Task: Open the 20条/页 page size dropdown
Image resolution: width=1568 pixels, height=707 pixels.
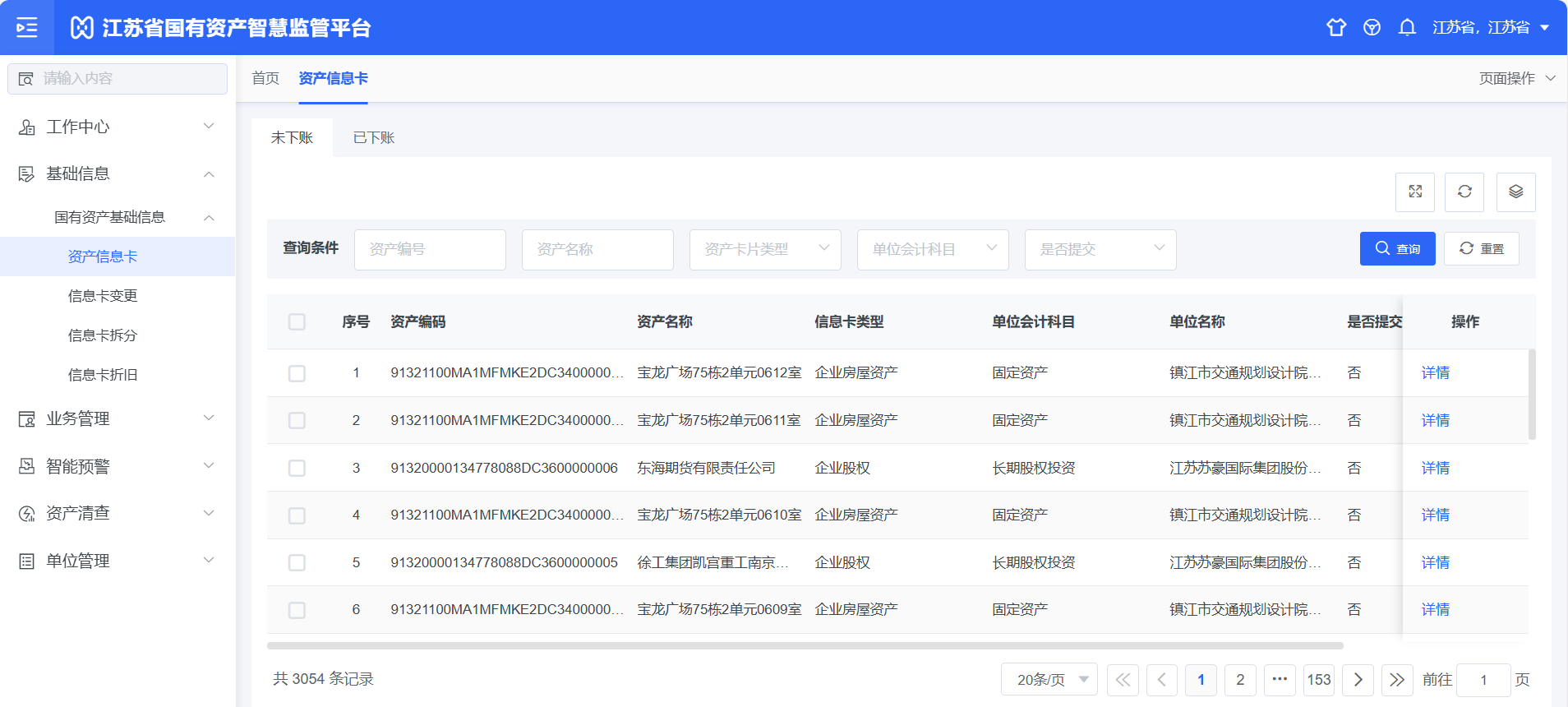Action: click(1049, 680)
